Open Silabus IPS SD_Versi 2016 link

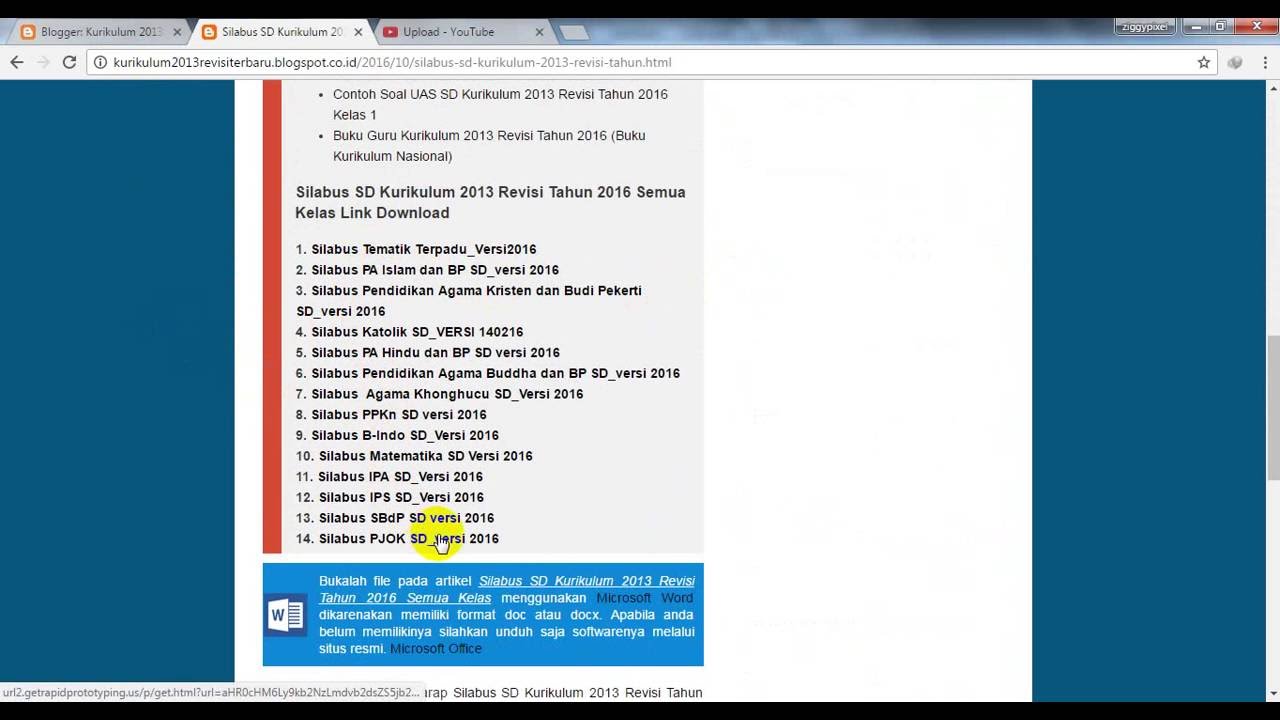pyautogui.click(x=401, y=497)
